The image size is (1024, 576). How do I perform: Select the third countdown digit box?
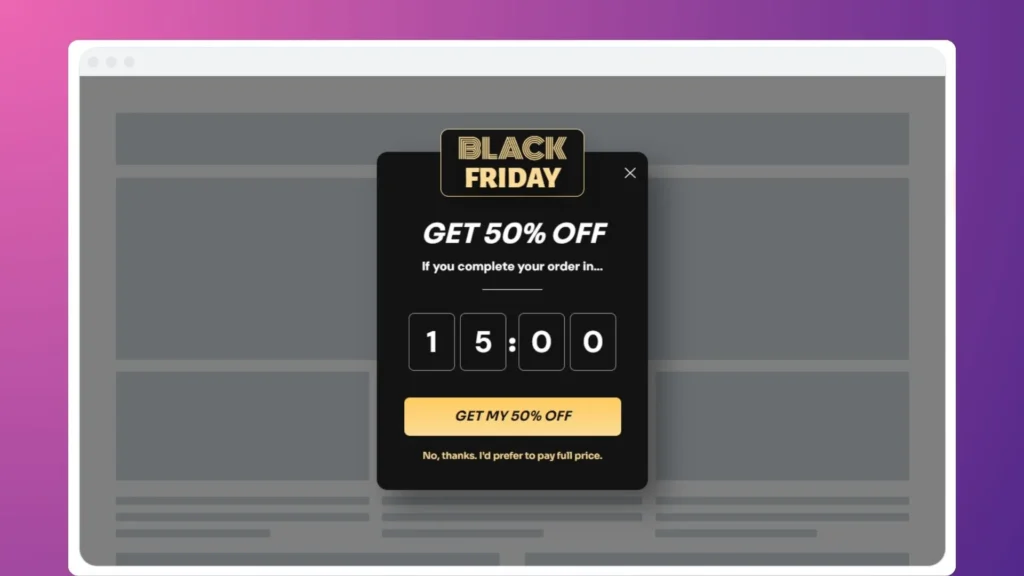(x=541, y=341)
